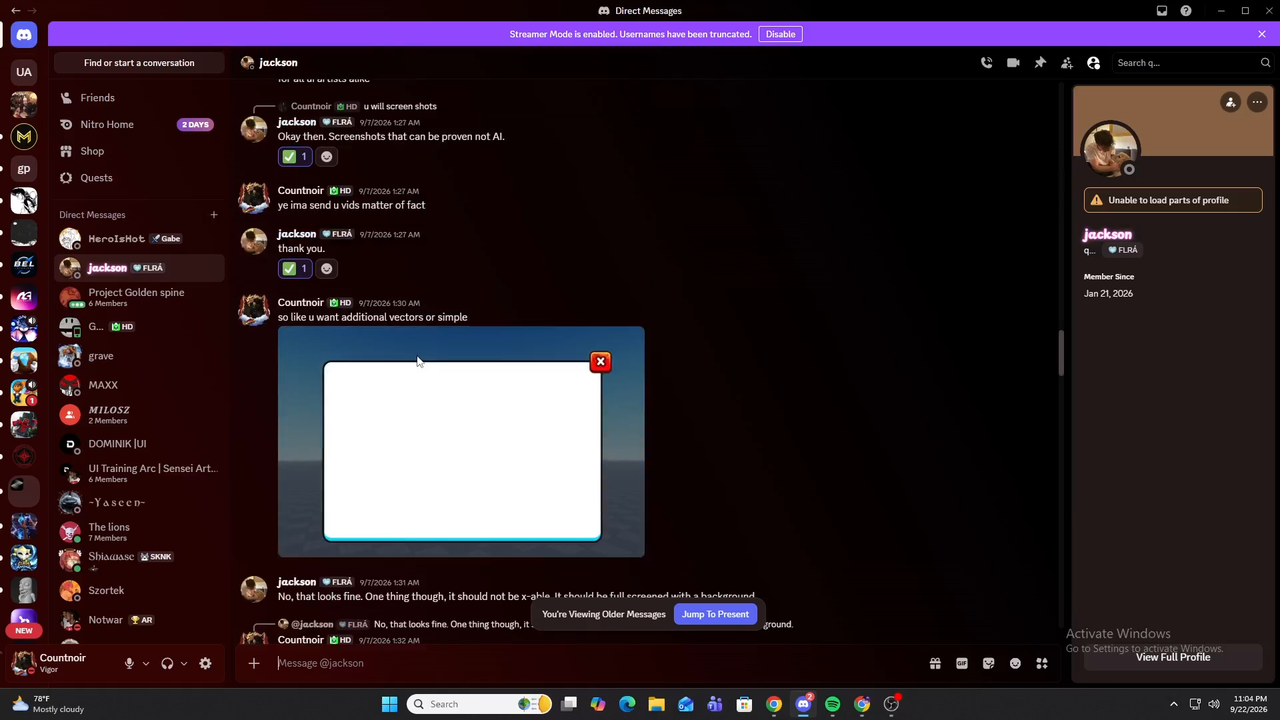Dismiss the Streamer Mode banner
The image size is (1280, 720).
point(1262,34)
